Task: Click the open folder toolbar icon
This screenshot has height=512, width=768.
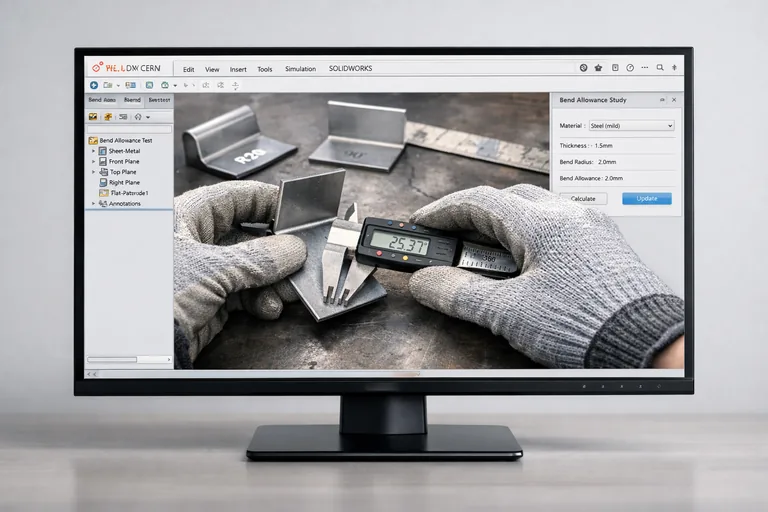Action: (x=108, y=85)
